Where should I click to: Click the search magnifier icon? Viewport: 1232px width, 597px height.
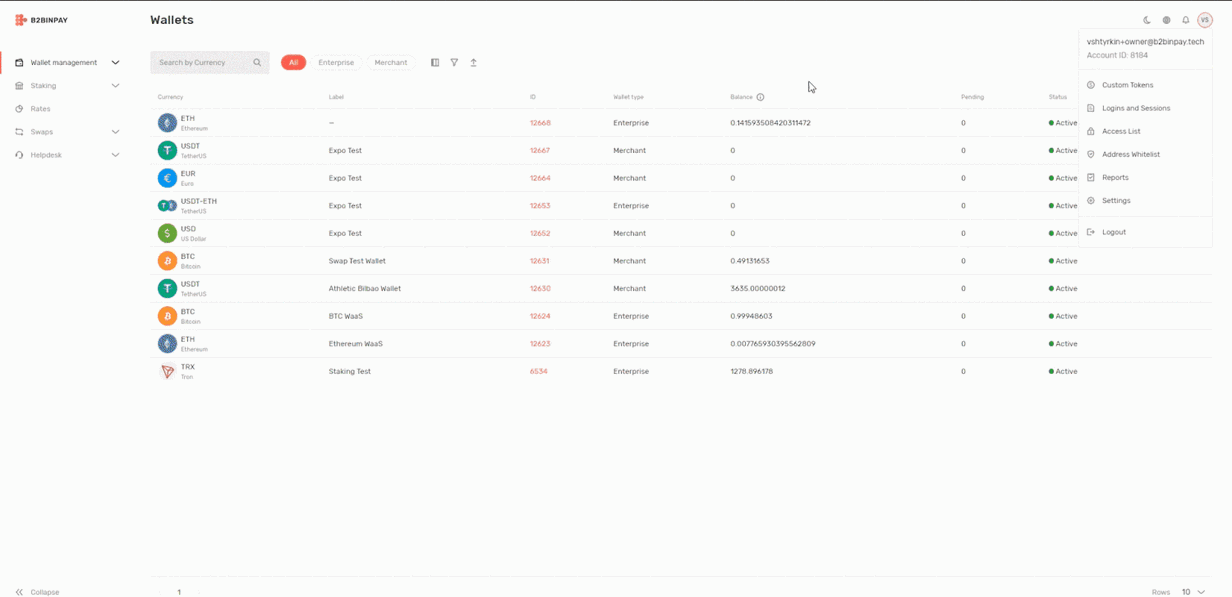(x=257, y=62)
